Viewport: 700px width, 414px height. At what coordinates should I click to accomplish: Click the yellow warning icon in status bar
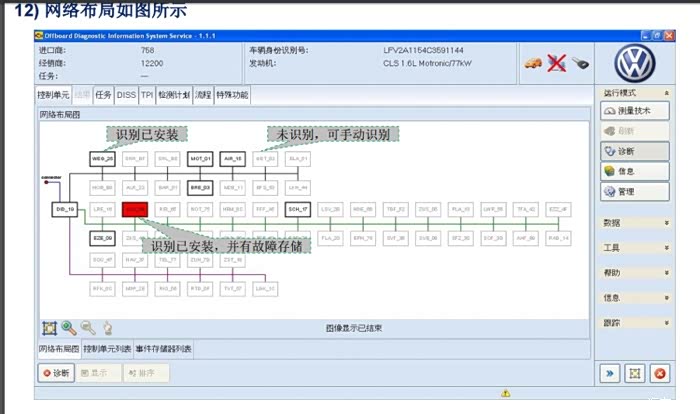pos(505,393)
